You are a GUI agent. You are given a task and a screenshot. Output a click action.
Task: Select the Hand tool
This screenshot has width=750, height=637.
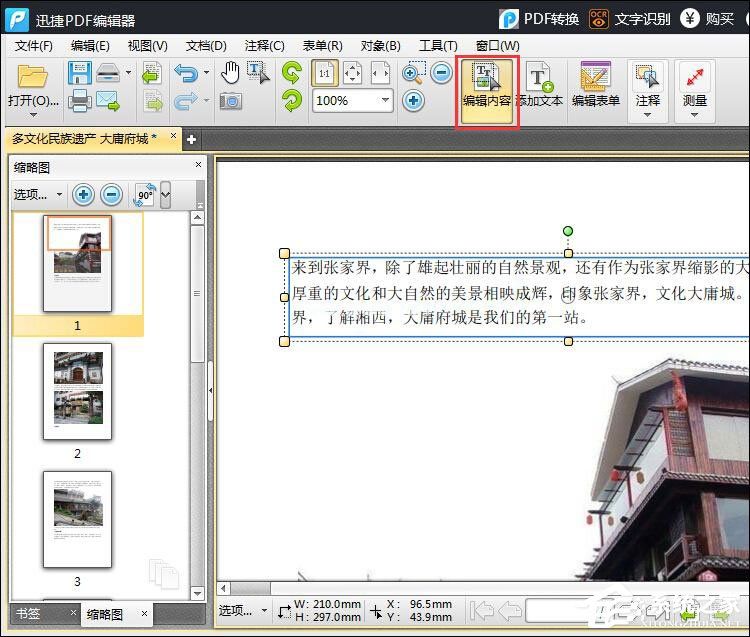click(230, 73)
